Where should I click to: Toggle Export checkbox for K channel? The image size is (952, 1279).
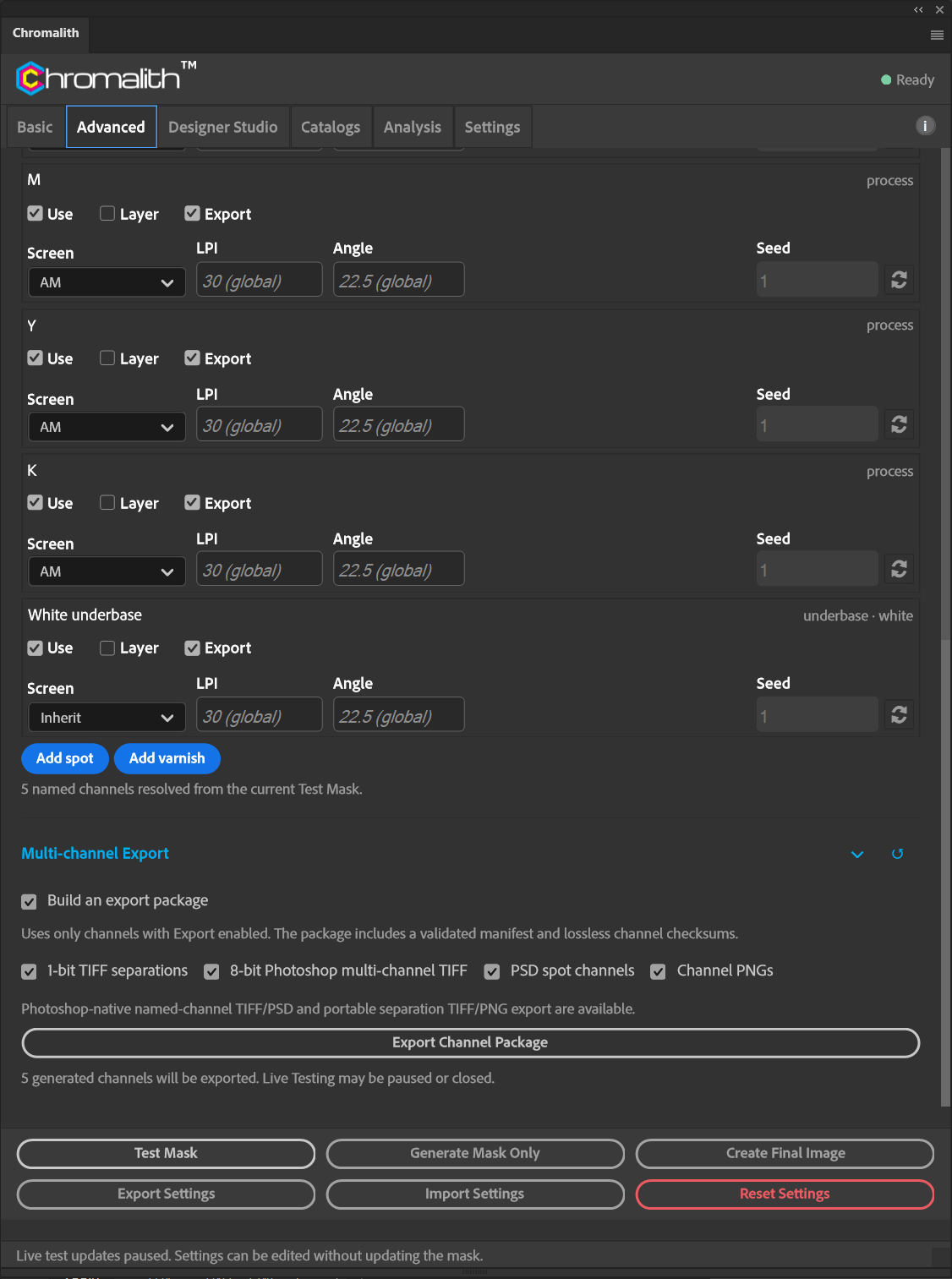(192, 502)
